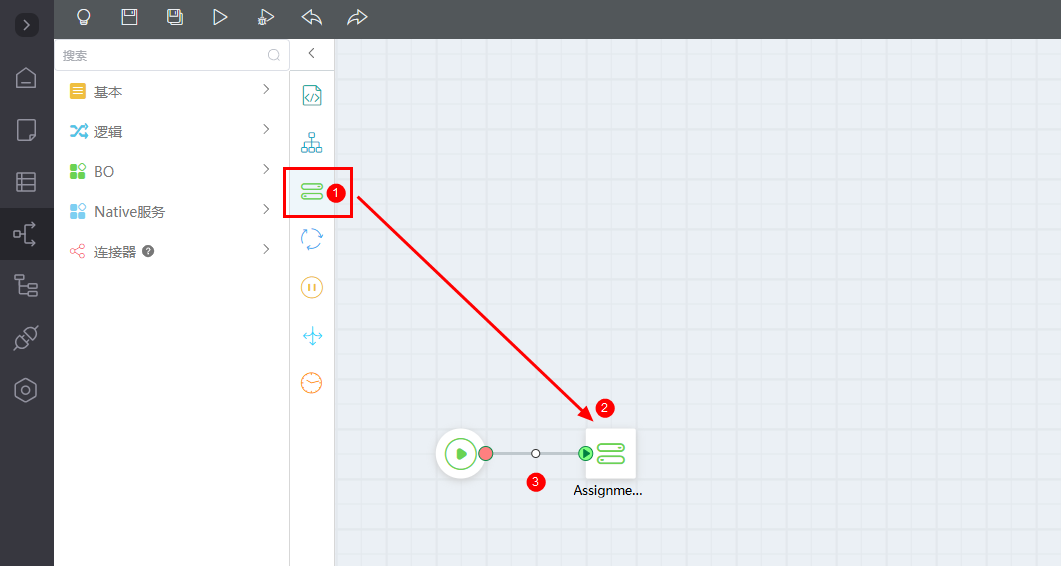Click the red output port of start node
The height and width of the screenshot is (566, 1061).
point(486,454)
